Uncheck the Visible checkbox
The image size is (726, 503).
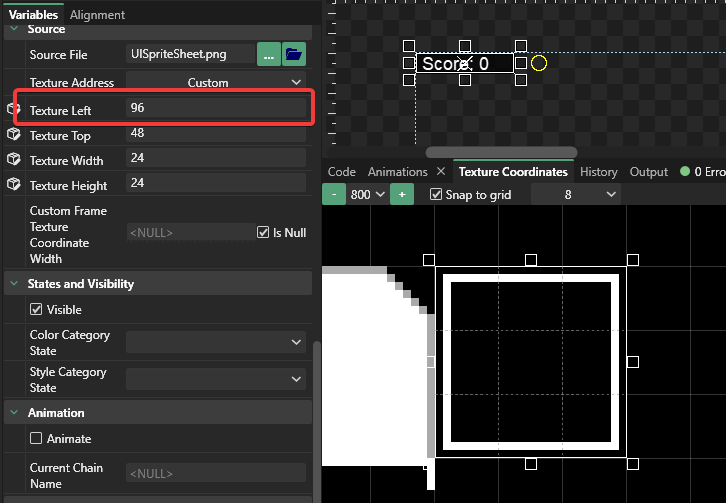36,310
